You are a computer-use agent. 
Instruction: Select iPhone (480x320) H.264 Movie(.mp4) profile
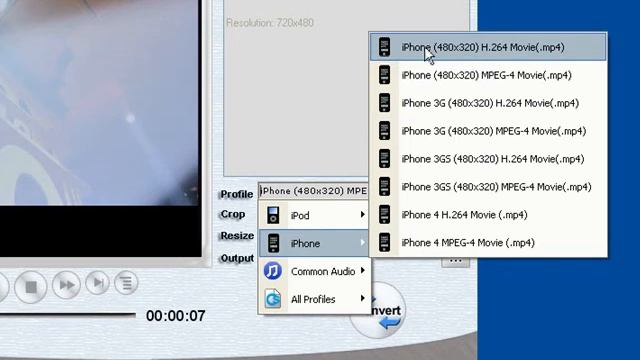coord(488,47)
